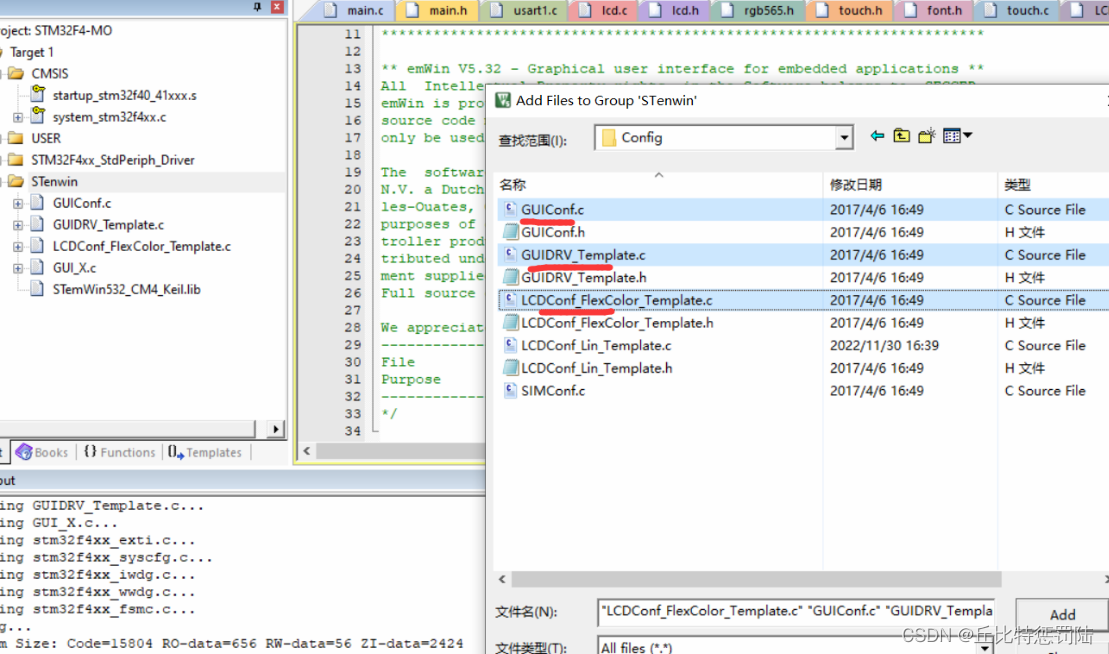This screenshot has width=1109, height=654.
Task: Close the Project panel with the red X
Action: pos(277,6)
